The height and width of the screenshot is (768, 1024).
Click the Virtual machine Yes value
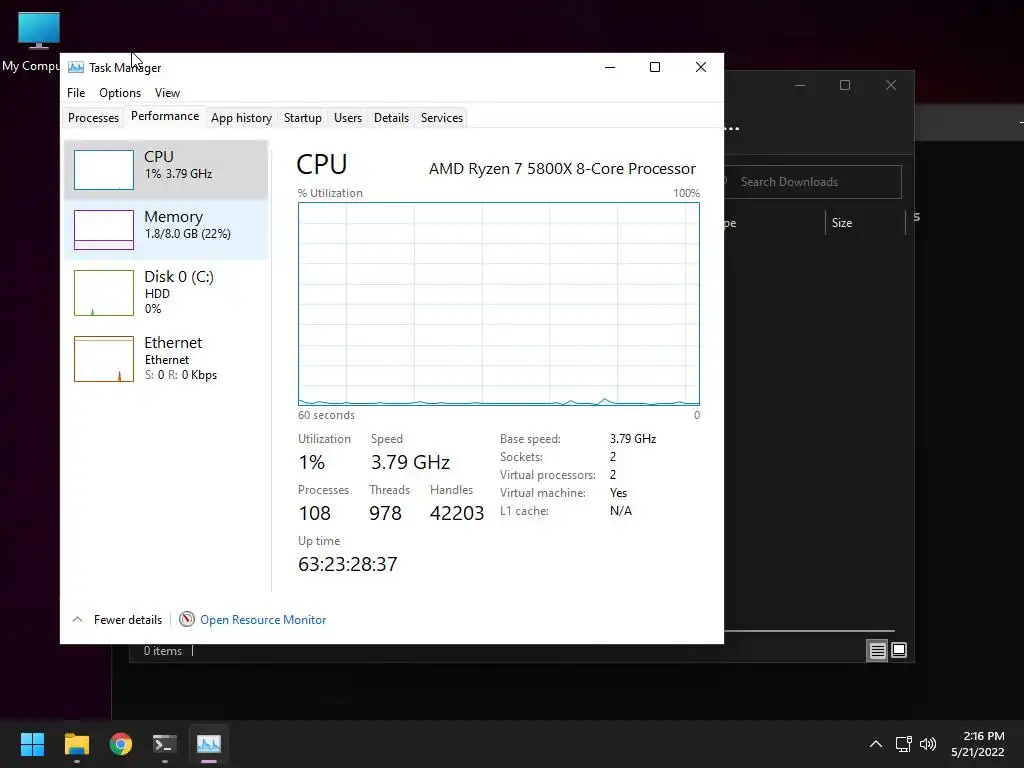pyautogui.click(x=618, y=493)
